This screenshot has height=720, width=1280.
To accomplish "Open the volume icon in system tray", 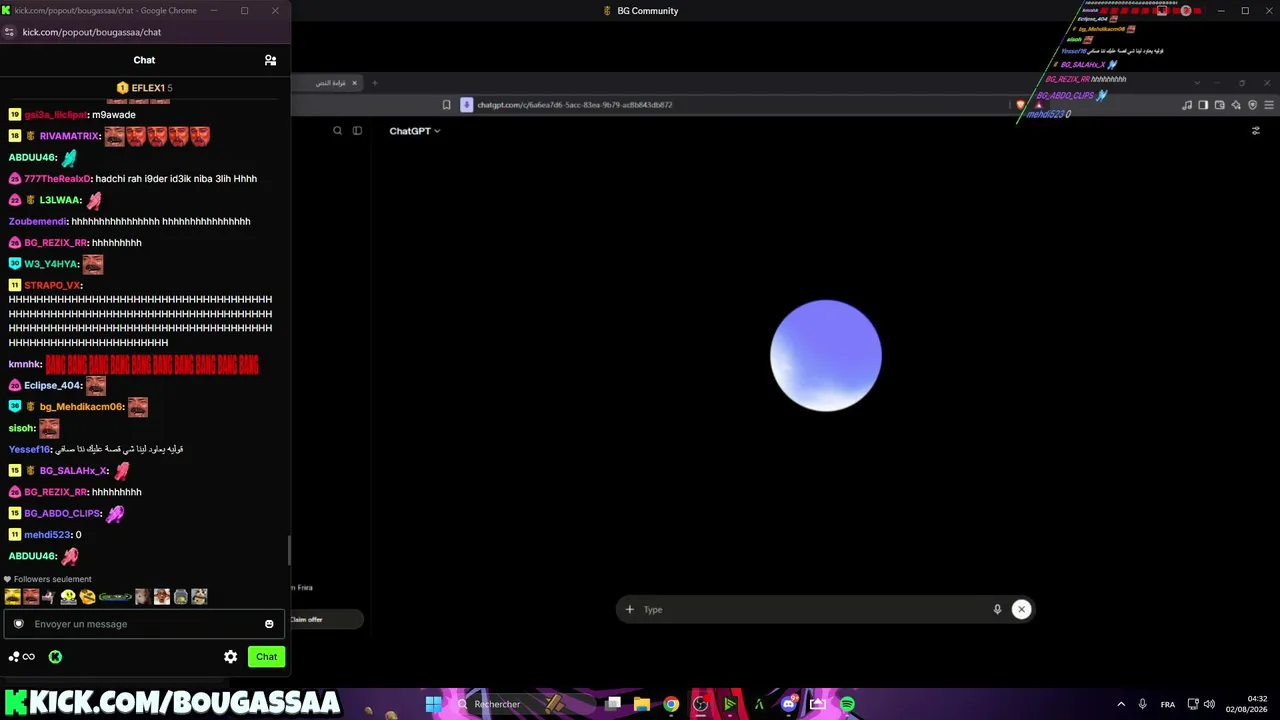I will tap(1209, 704).
